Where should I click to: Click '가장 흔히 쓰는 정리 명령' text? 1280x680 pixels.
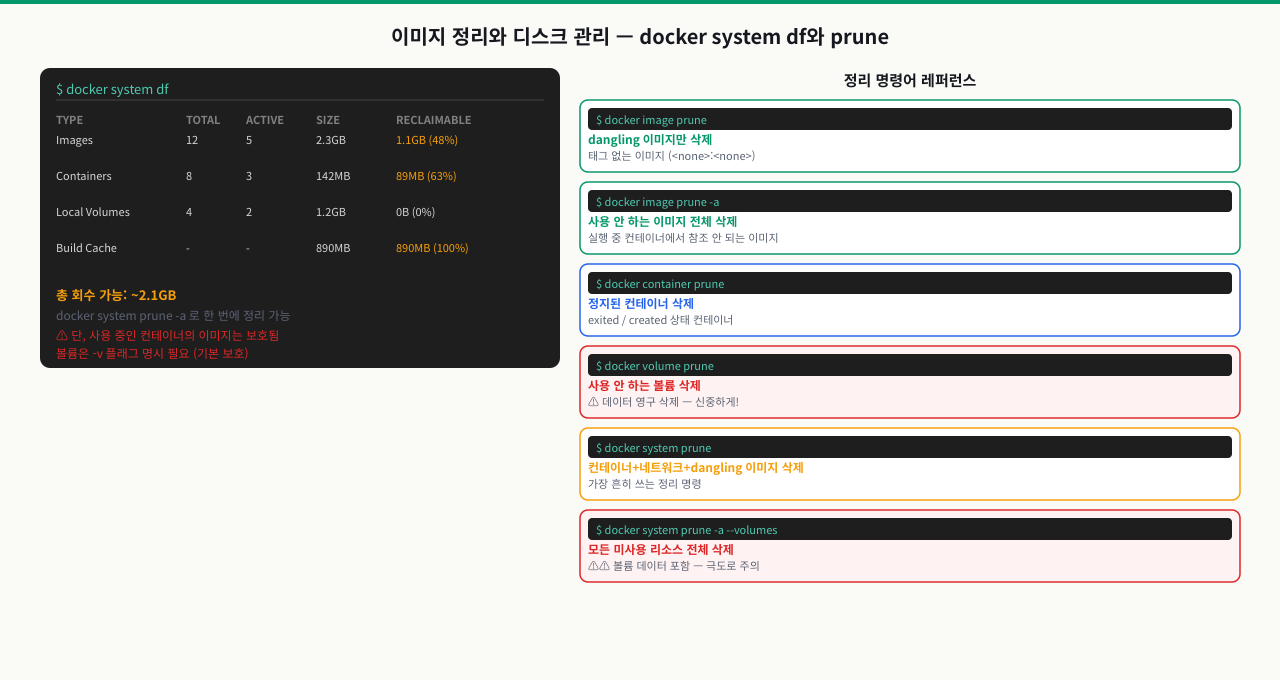(645, 484)
